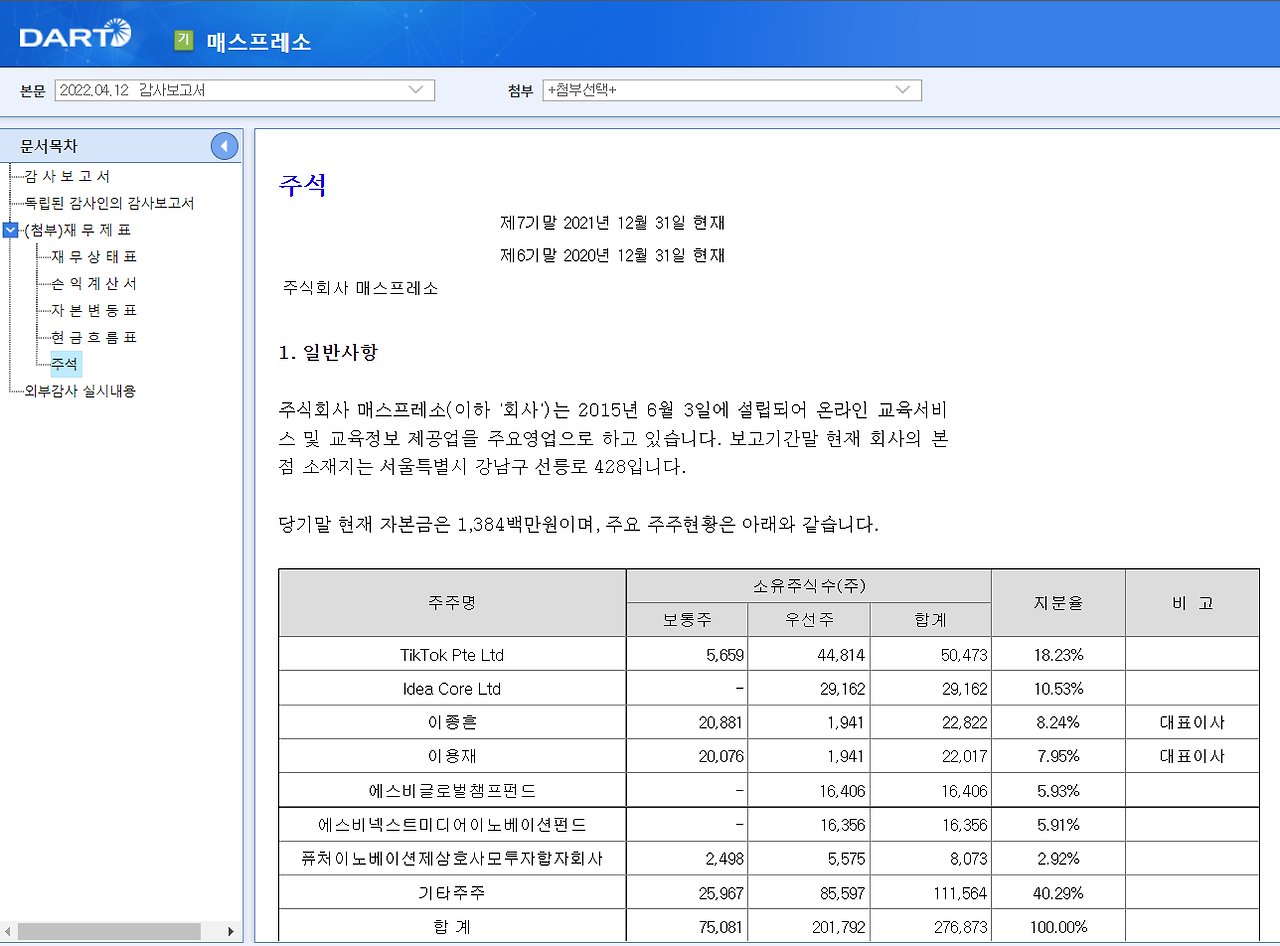This screenshot has width=1280, height=946.
Task: Click the Idea Core Ltd shareholder cell
Action: pyautogui.click(x=452, y=689)
